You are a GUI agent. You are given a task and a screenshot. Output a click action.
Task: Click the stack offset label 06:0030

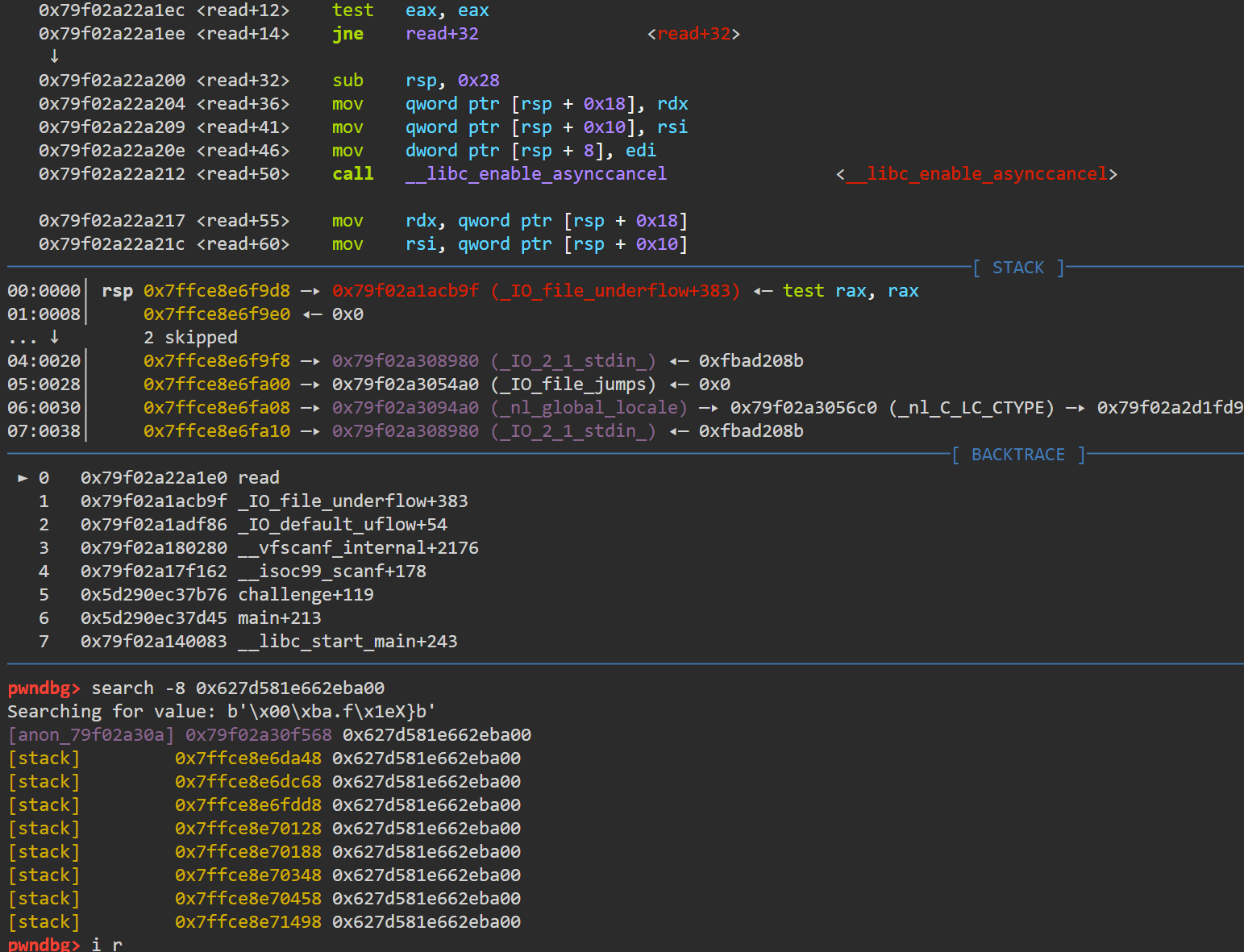44,408
